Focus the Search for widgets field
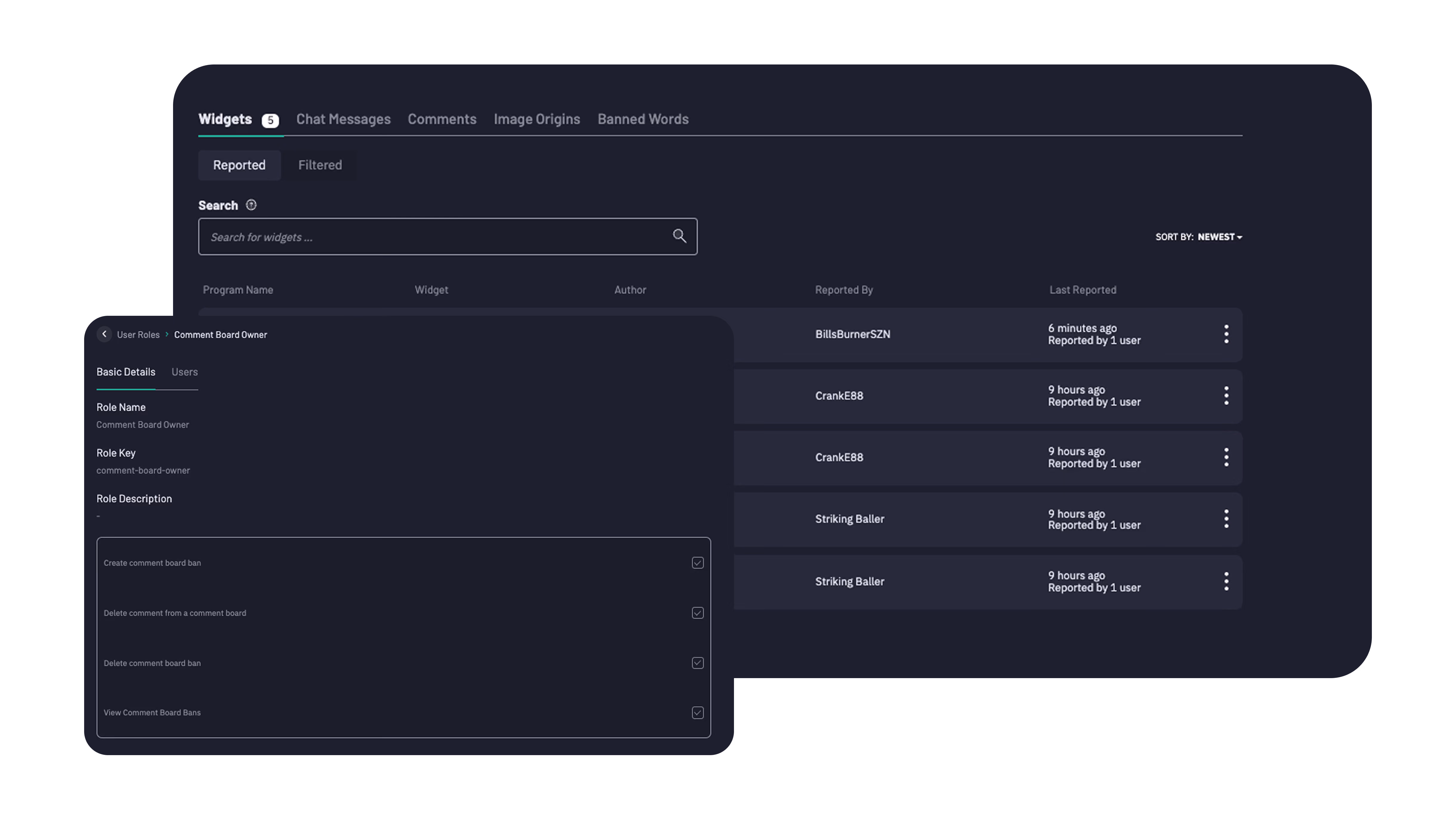The image size is (1456, 819). coord(448,236)
